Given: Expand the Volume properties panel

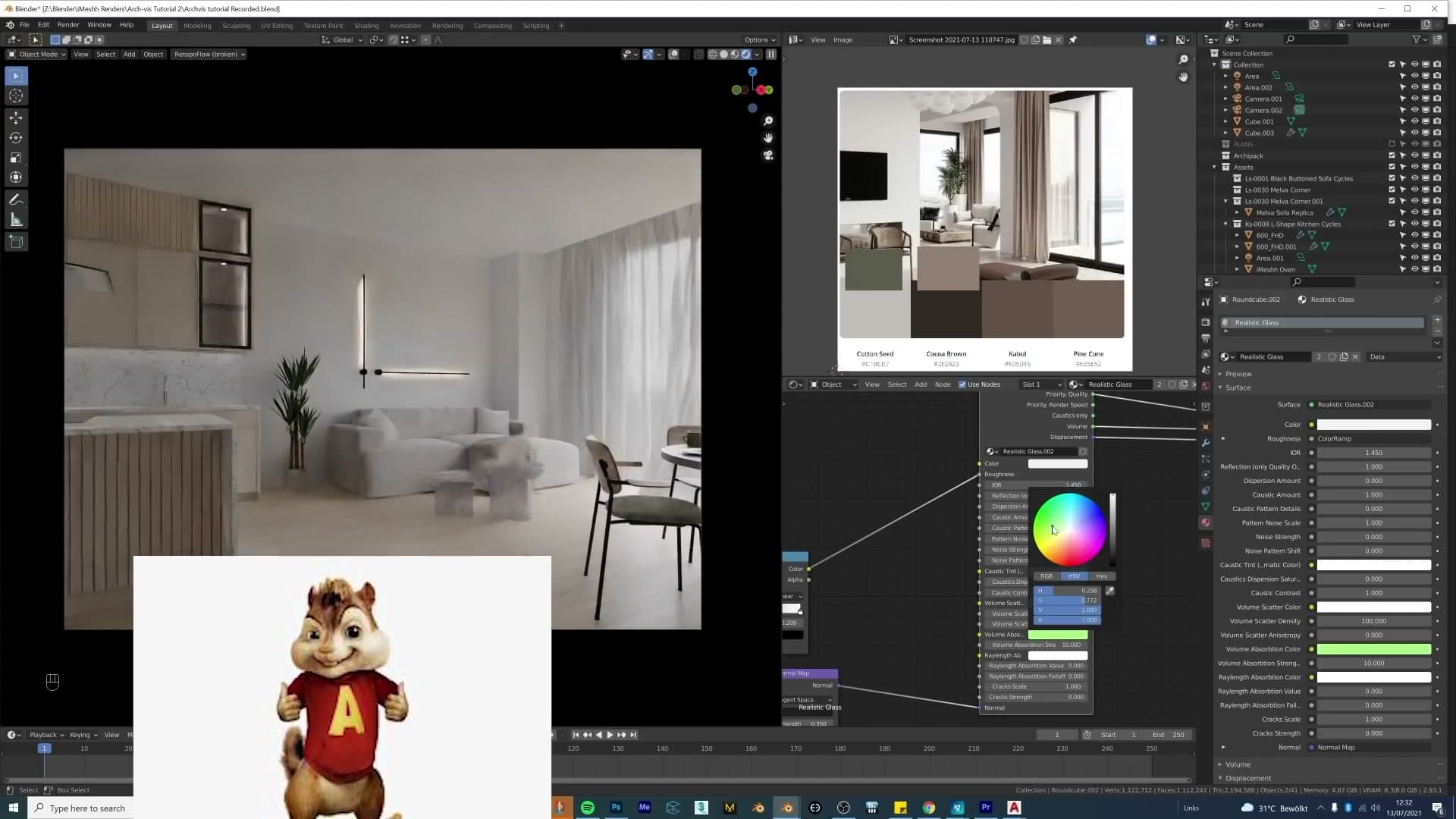Looking at the screenshot, I should [x=1238, y=764].
